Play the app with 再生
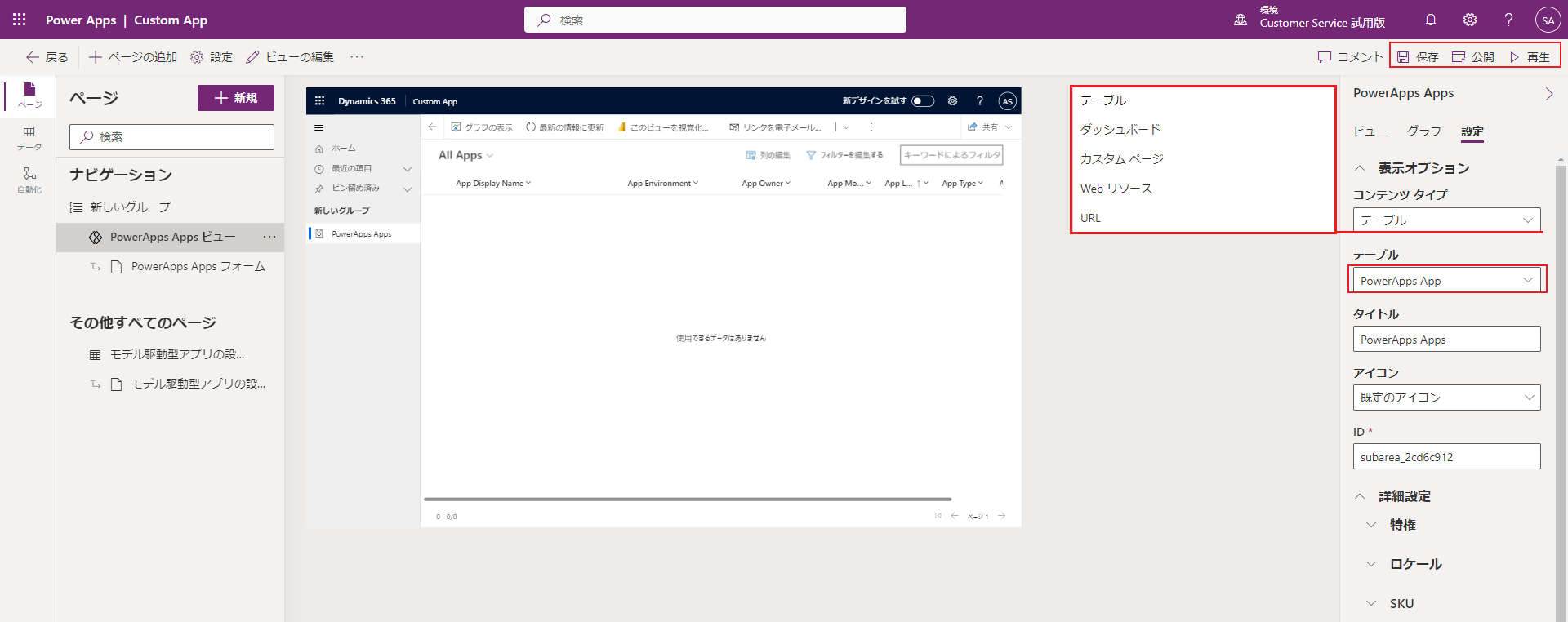Screen dimensions: 1568x622 (1530, 57)
